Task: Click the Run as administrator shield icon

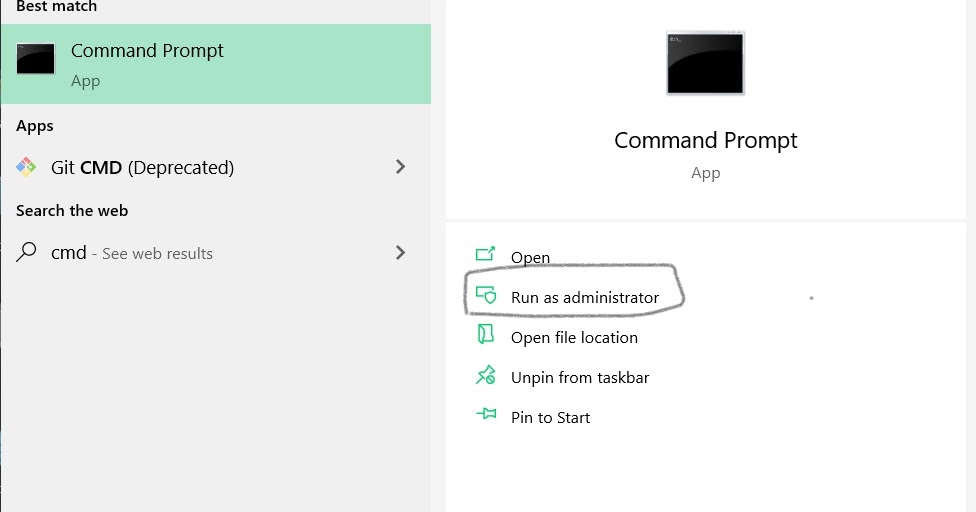Action: pyautogui.click(x=486, y=294)
